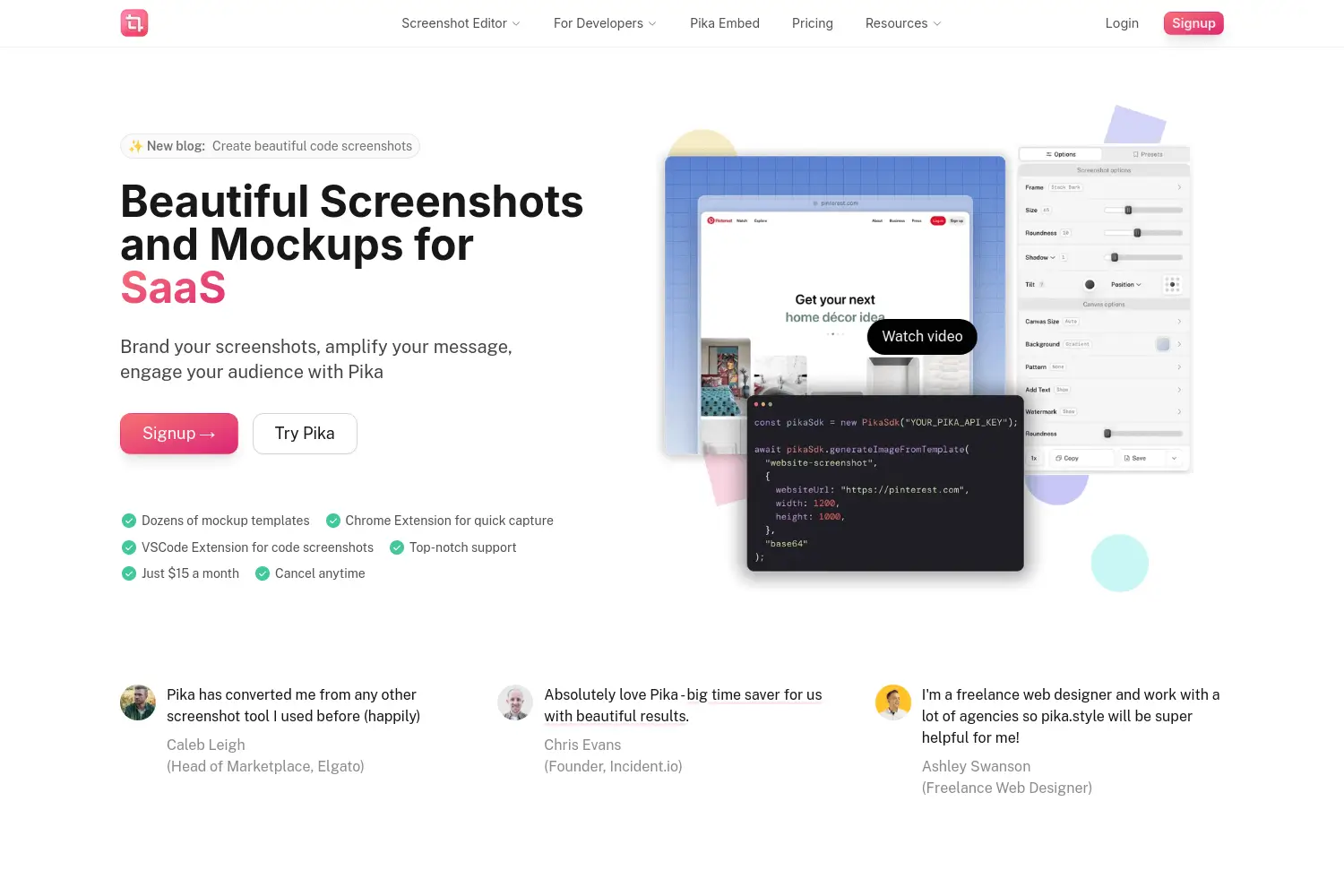Click the check icon beside Chrome Extension for quick capture
The height and width of the screenshot is (896, 1344).
(333, 521)
